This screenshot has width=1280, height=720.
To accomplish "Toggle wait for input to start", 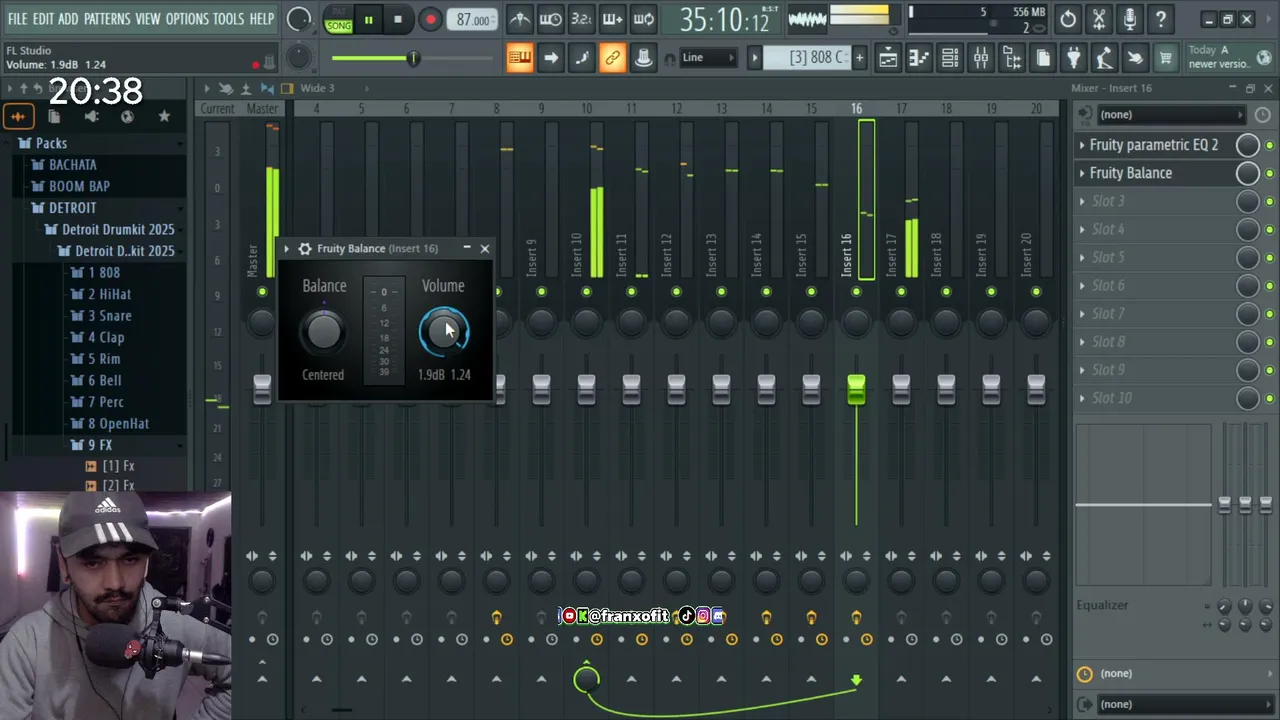I will tap(550, 19).
